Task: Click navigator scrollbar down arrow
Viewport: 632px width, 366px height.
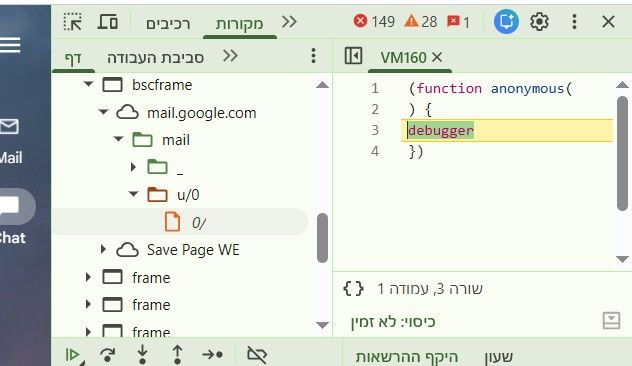Action: [x=322, y=325]
